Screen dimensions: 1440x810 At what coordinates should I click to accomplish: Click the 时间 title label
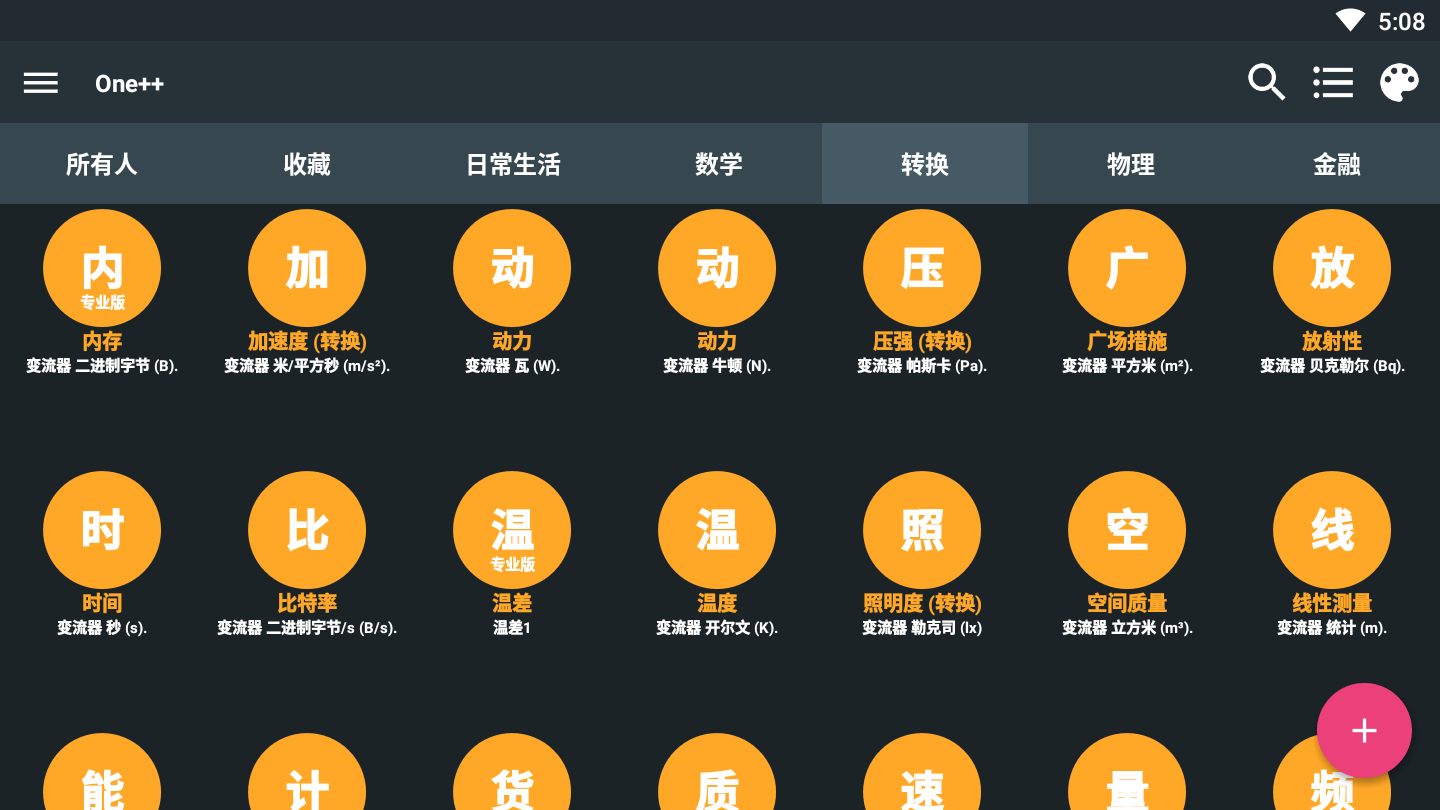pyautogui.click(x=102, y=604)
